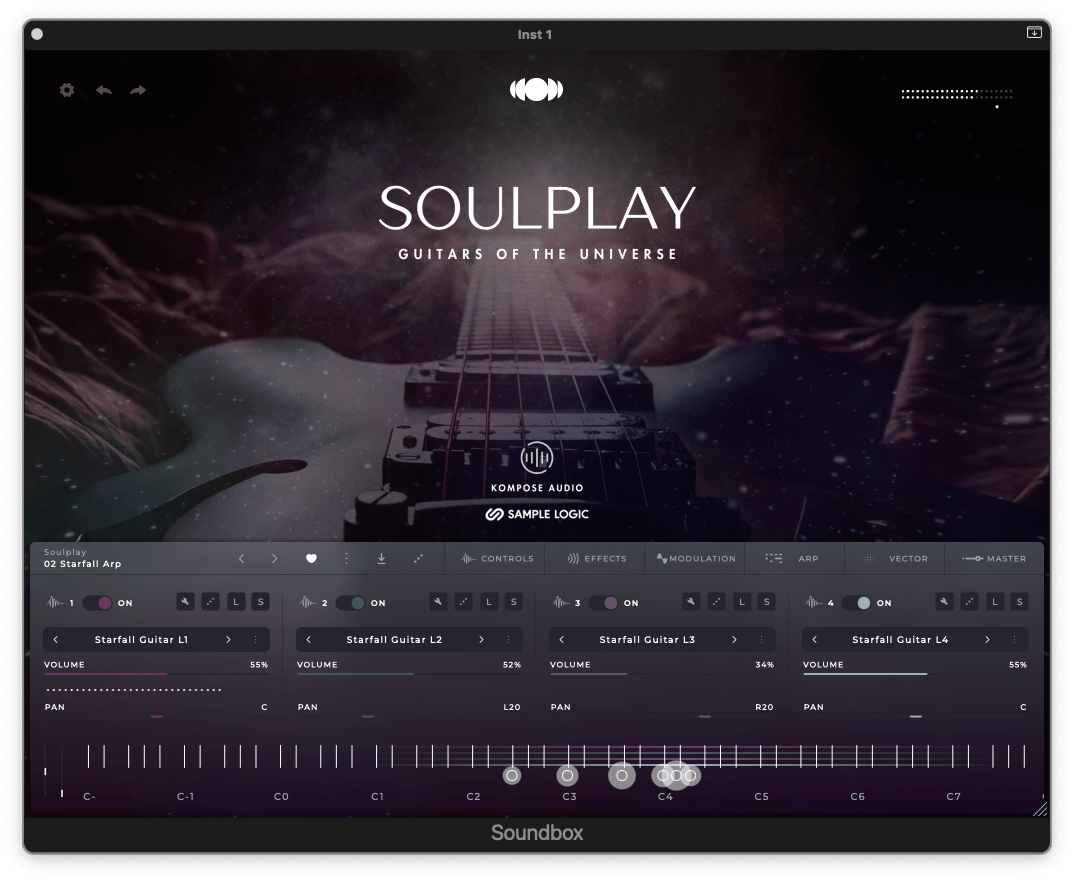This screenshot has height=881, width=1074.
Task: Click the Soundbox logo at top center
Action: point(536,89)
